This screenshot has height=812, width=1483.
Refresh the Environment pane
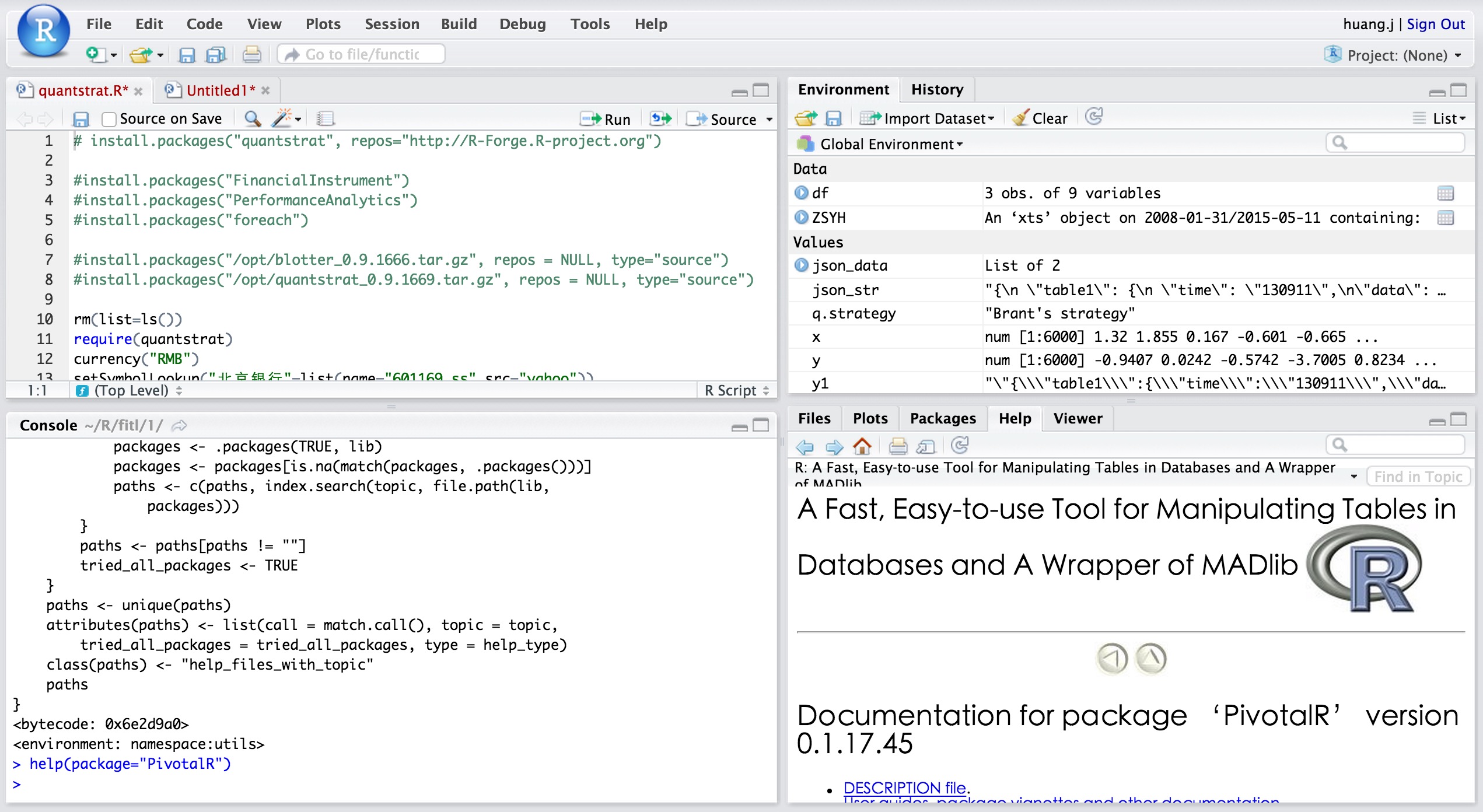tap(1094, 117)
